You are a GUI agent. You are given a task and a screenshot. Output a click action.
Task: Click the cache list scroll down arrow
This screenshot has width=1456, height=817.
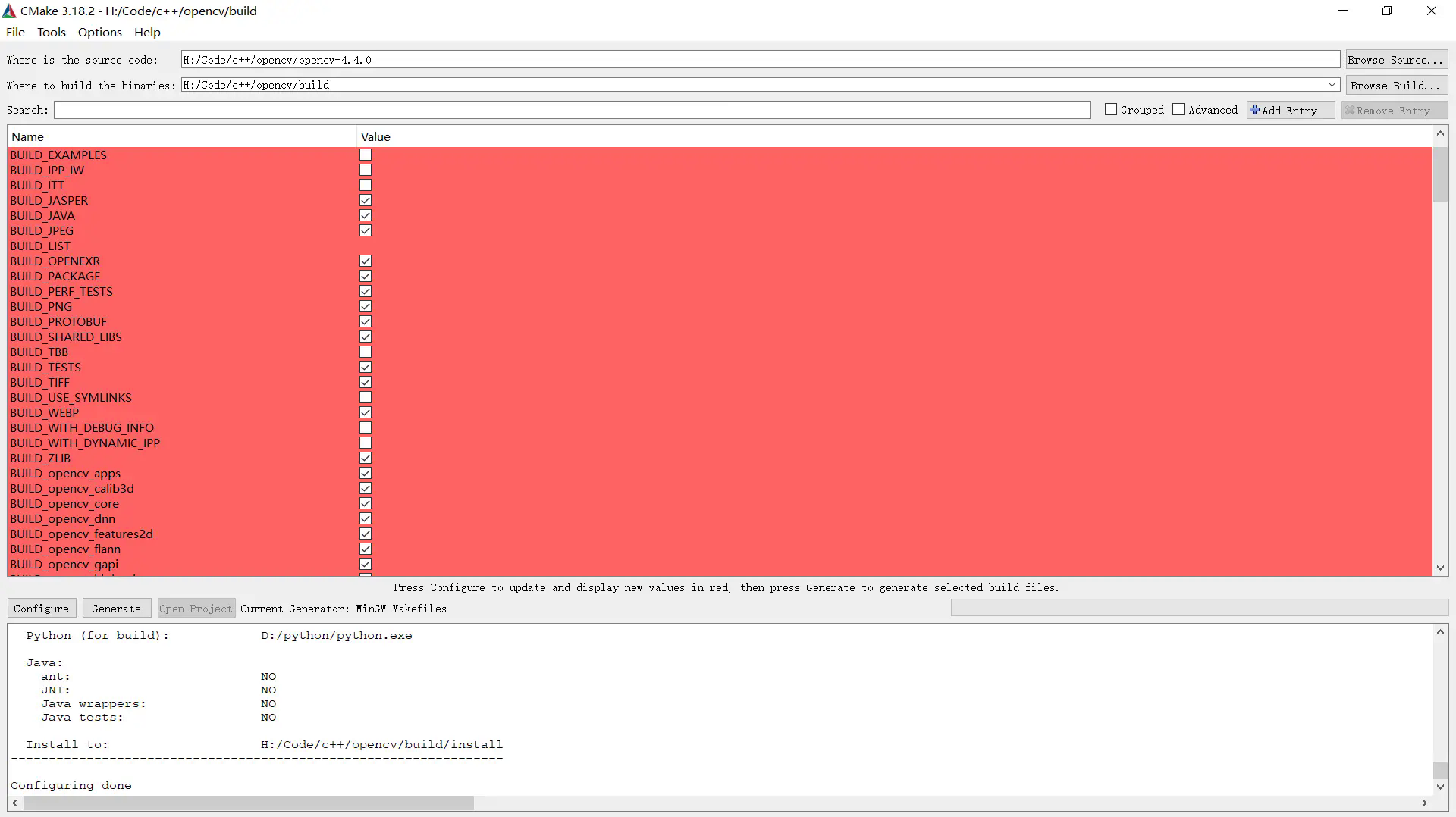1440,568
